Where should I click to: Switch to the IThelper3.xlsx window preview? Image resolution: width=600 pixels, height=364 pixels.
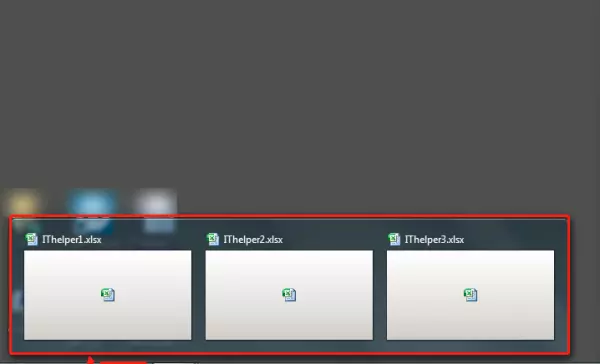pos(470,295)
